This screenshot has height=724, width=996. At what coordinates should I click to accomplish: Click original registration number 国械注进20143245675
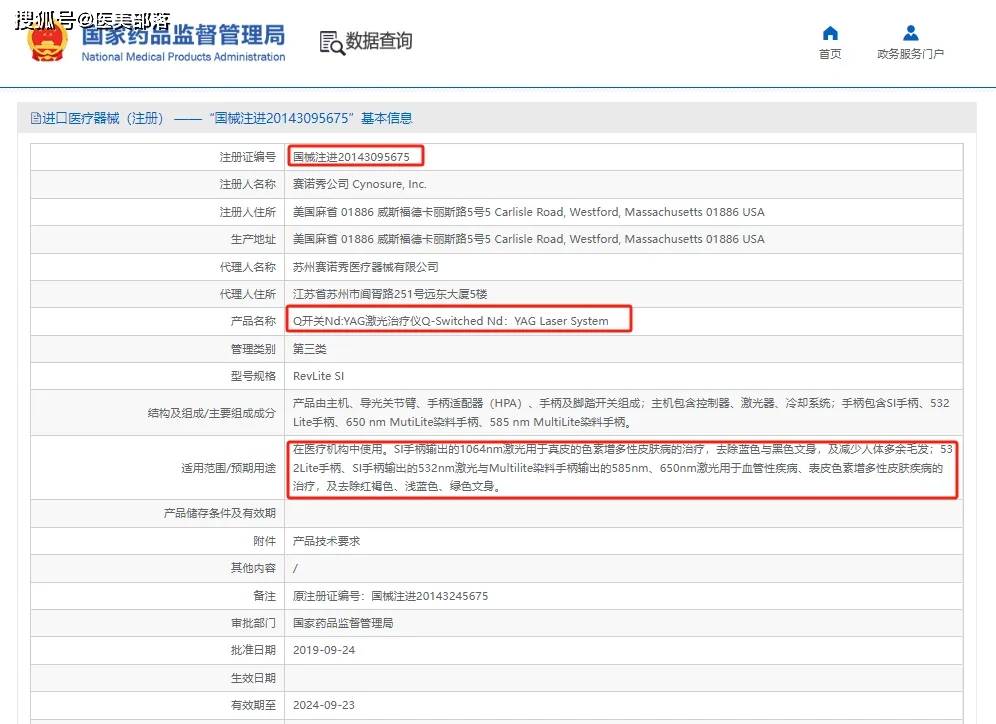(x=429, y=596)
